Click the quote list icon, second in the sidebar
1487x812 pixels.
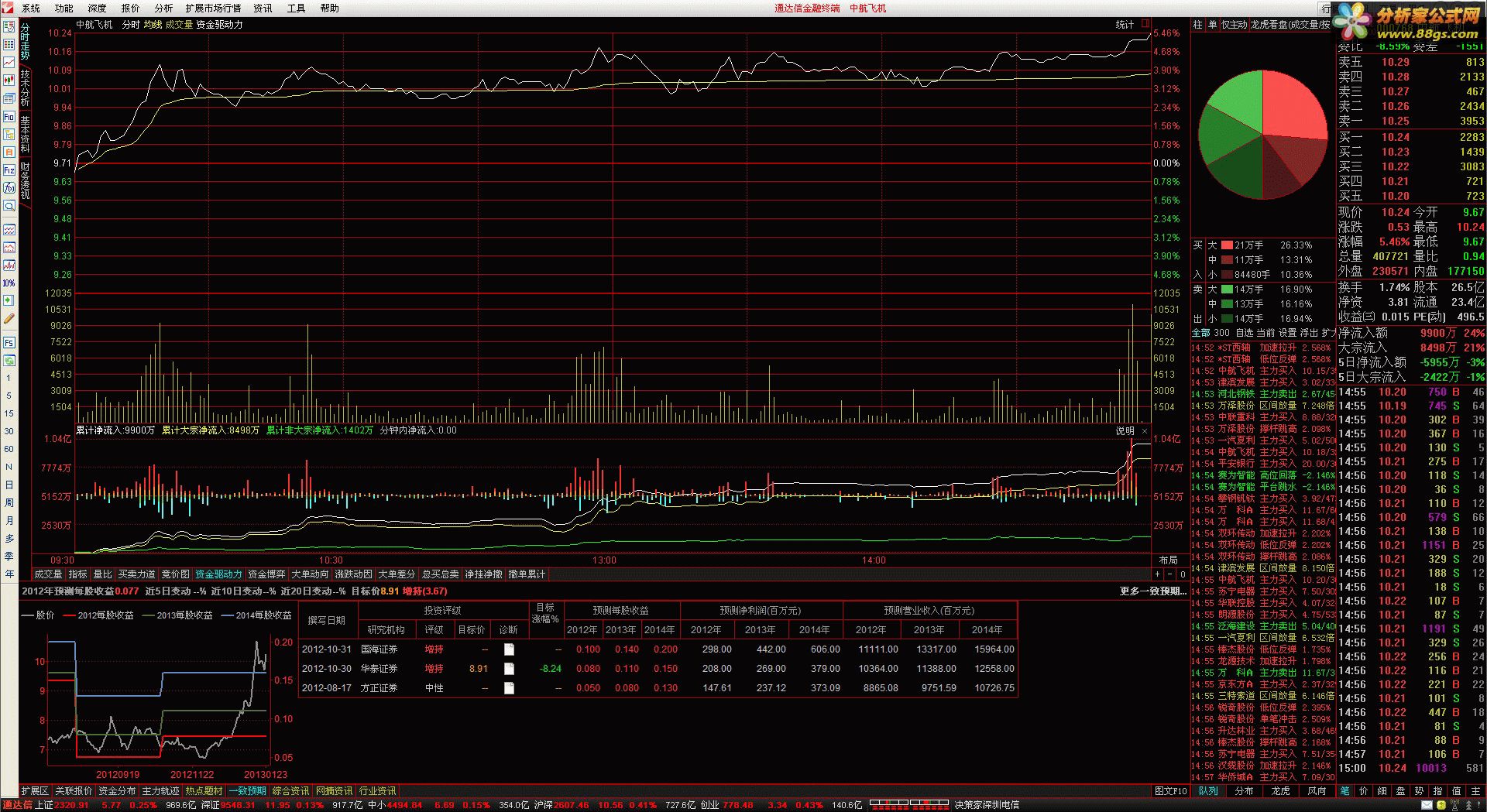coord(9,44)
